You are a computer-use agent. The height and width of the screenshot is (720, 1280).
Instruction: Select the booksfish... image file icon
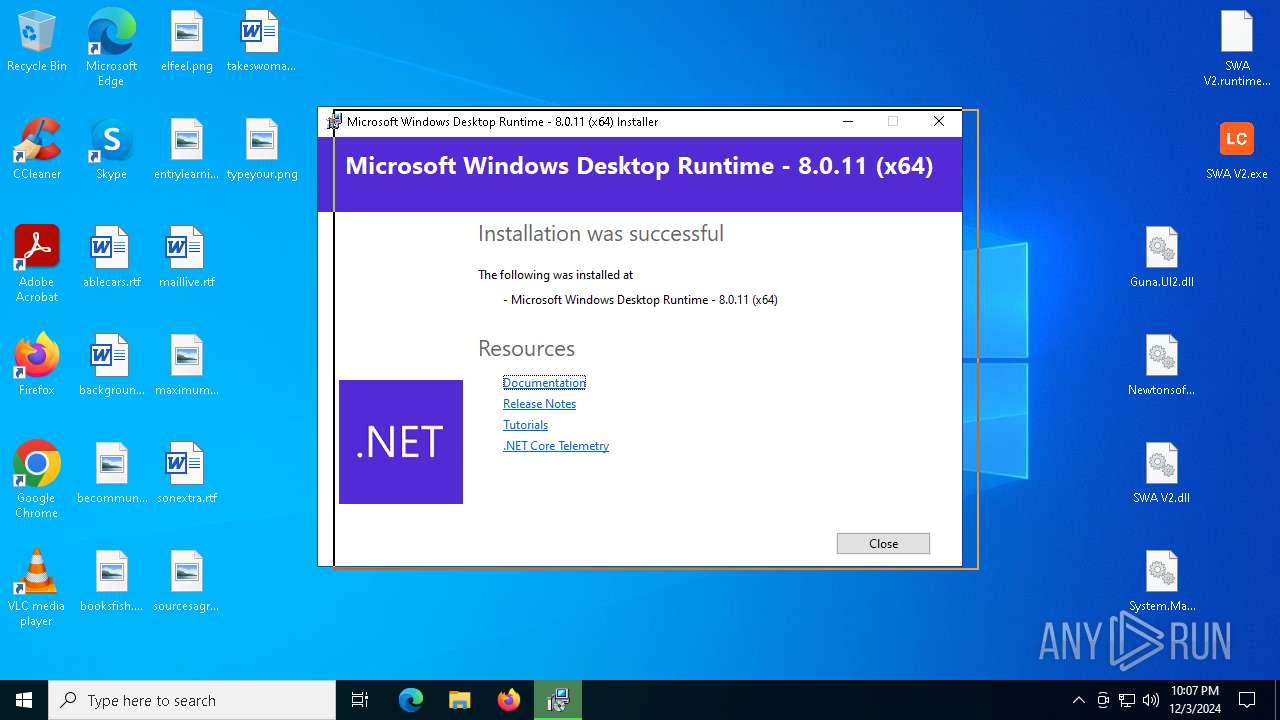click(x=111, y=582)
